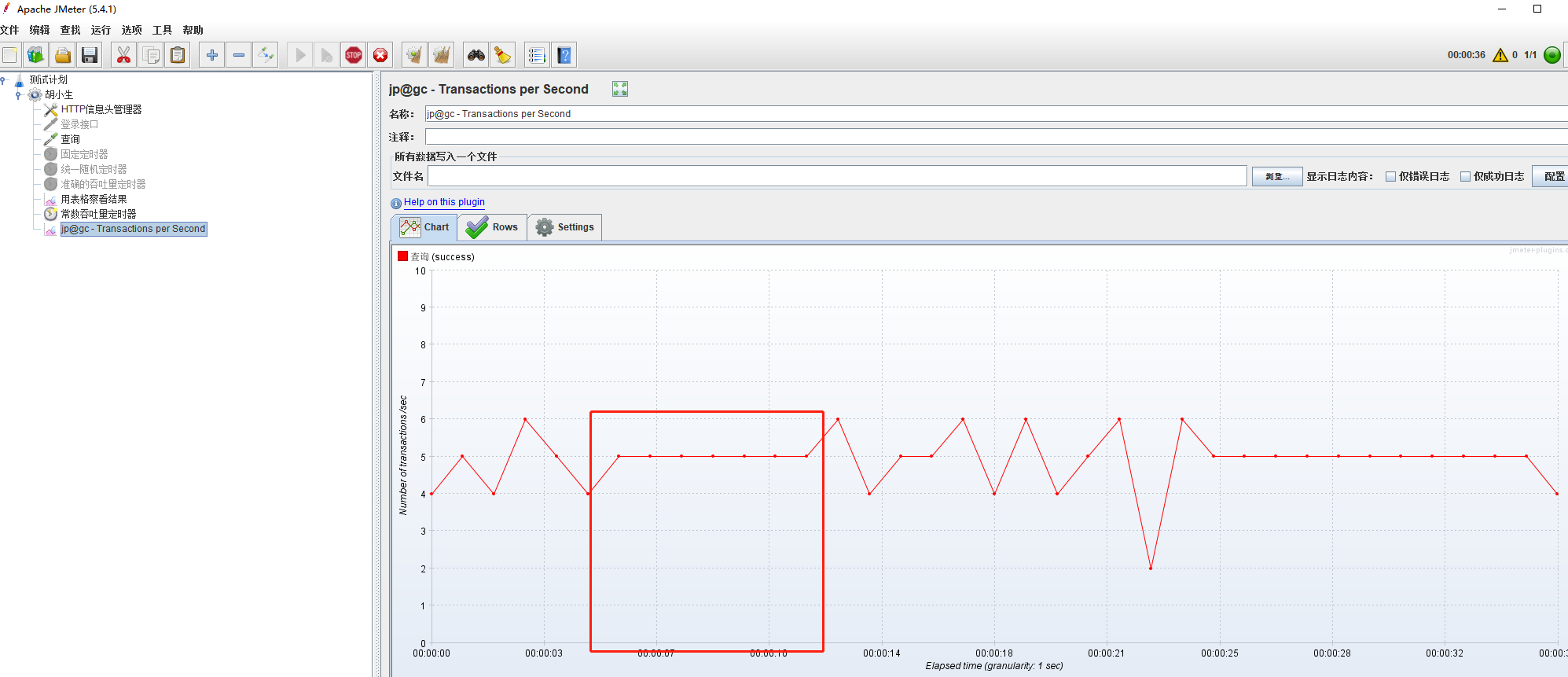Open Help with the question mark icon
The image size is (1568, 677).
pyautogui.click(x=564, y=55)
